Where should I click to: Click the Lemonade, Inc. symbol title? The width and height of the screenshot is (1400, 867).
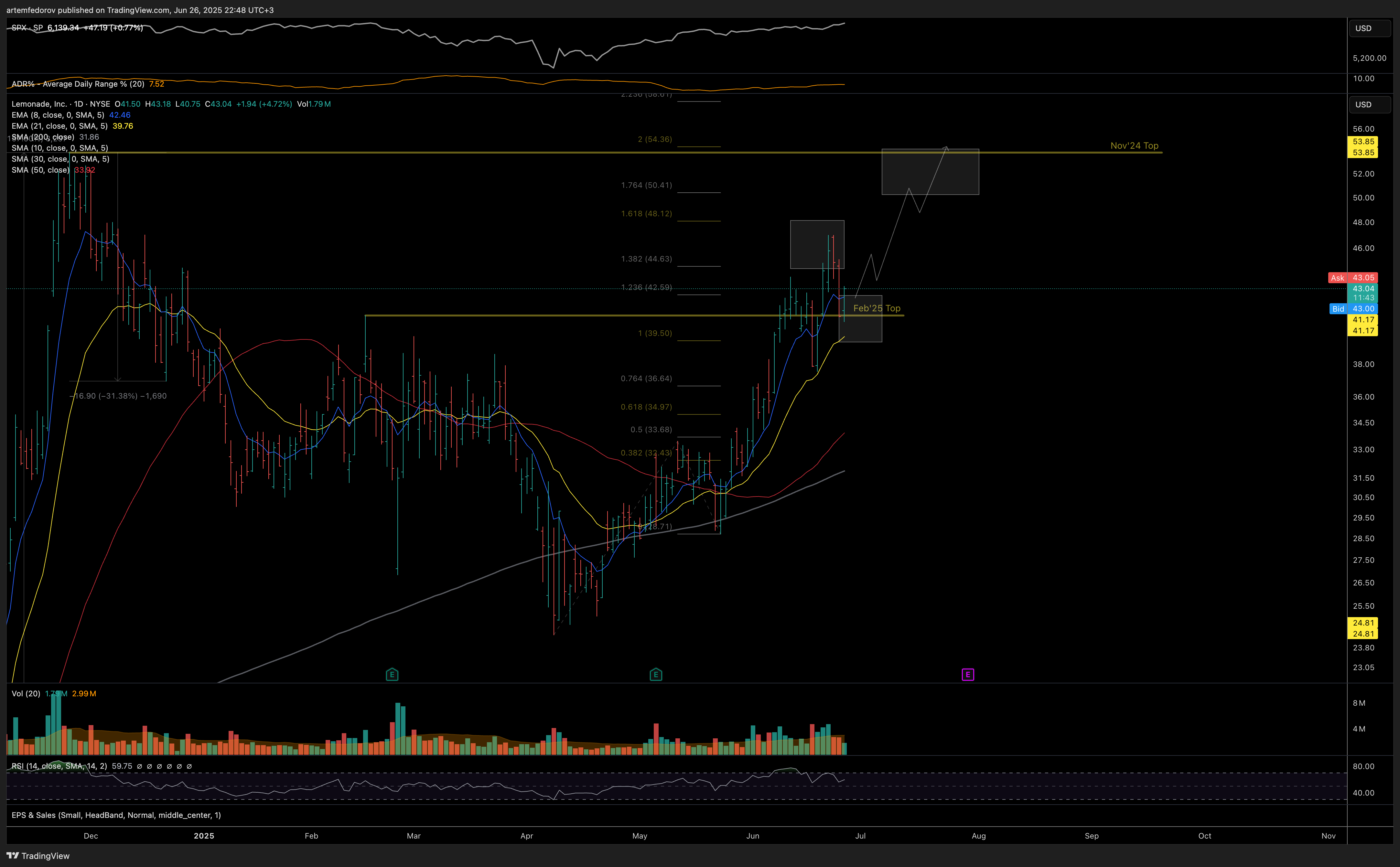tap(39, 104)
